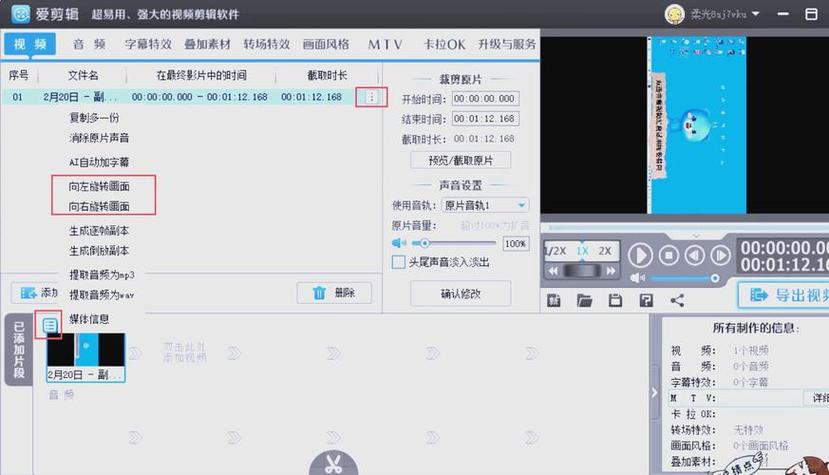Switch to the 视频 tab
Image resolution: width=829 pixels, height=475 pixels.
tap(30, 44)
